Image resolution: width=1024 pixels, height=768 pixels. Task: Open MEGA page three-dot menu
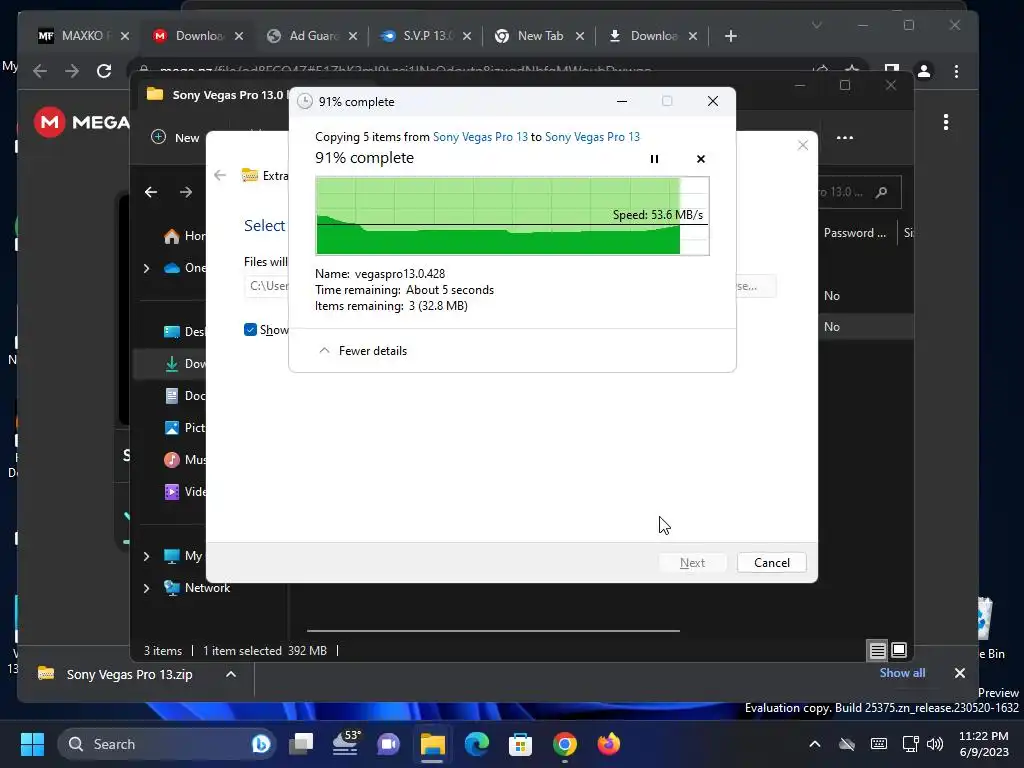[946, 122]
